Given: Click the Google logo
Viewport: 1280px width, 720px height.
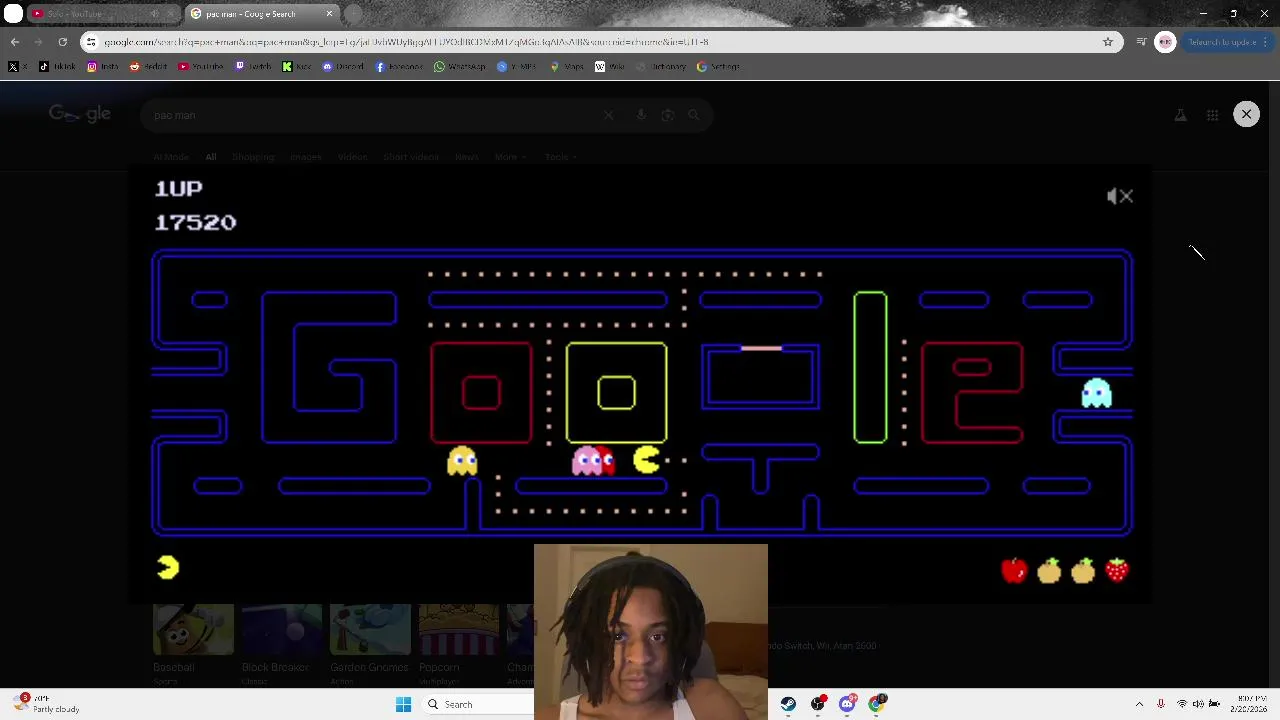Looking at the screenshot, I should coord(80,114).
